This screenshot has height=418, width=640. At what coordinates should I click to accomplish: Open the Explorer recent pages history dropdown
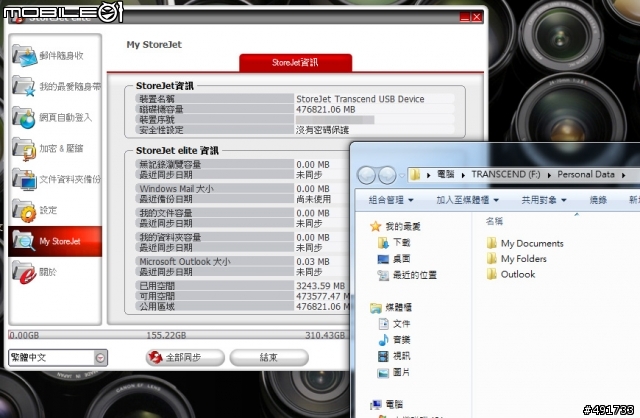402,176
